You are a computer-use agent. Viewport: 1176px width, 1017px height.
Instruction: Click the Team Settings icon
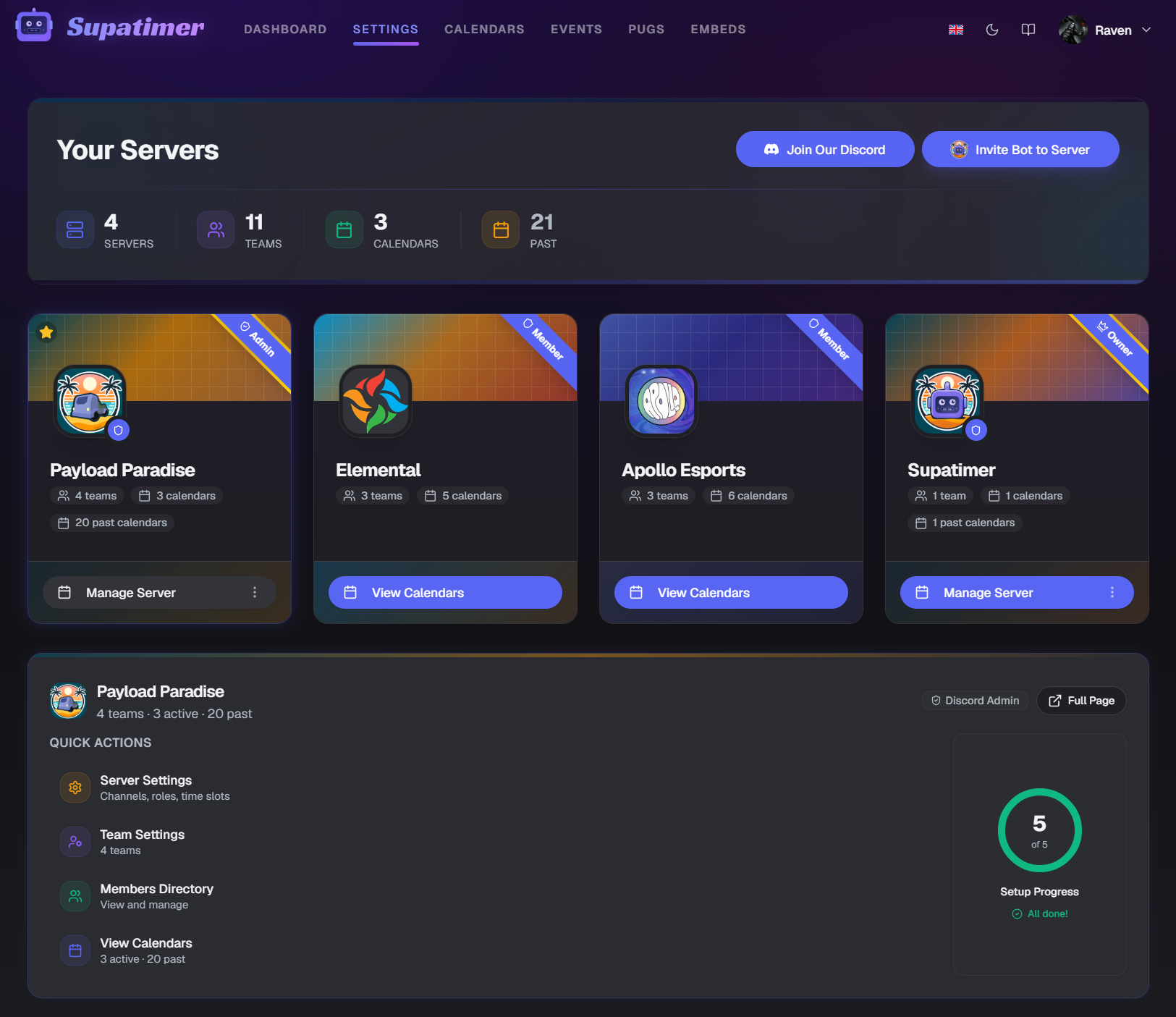(x=75, y=842)
